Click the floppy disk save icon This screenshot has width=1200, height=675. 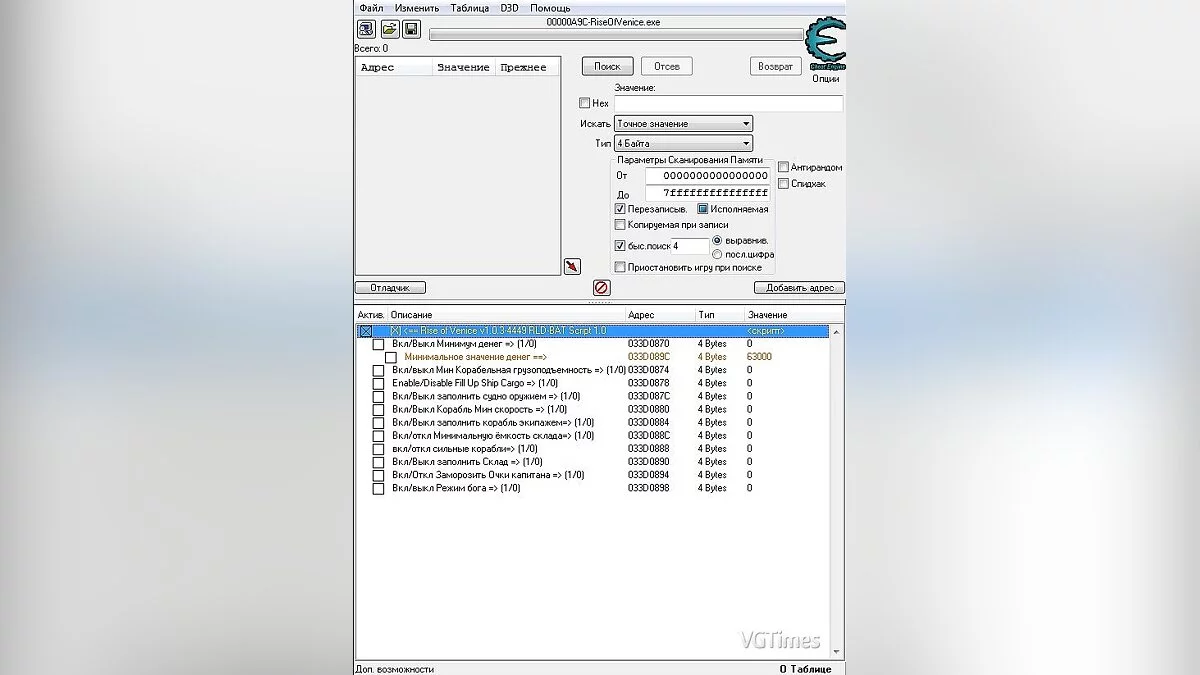point(411,30)
